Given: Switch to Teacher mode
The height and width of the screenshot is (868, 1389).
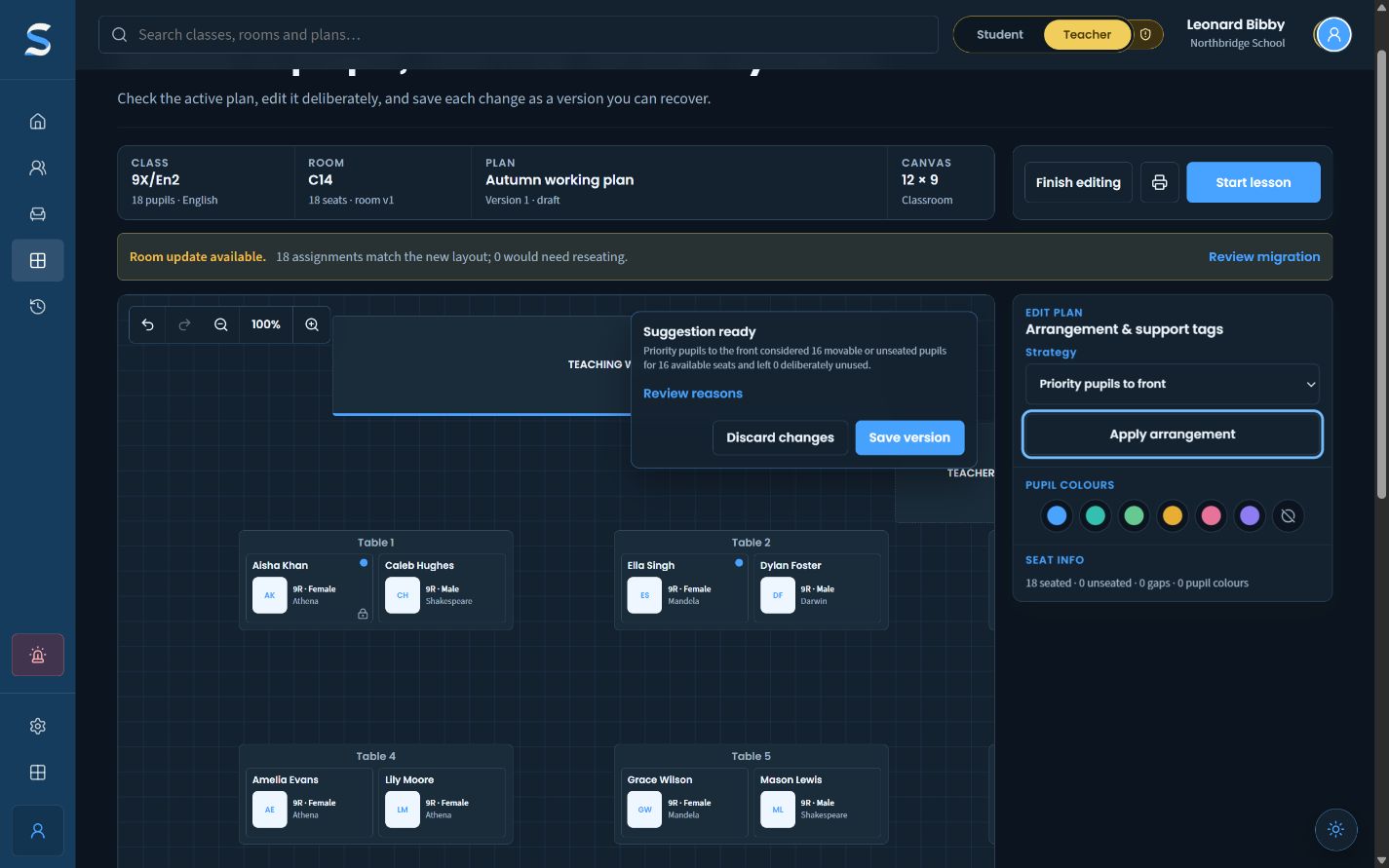Looking at the screenshot, I should pos(1087,34).
